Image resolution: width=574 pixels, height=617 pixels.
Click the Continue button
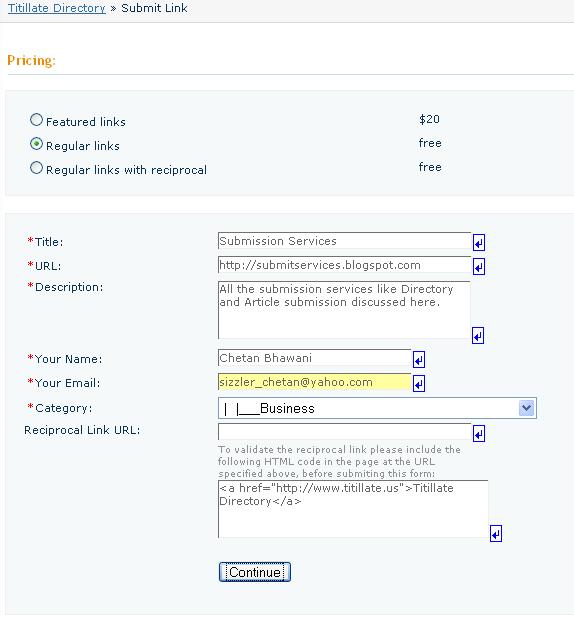(255, 572)
